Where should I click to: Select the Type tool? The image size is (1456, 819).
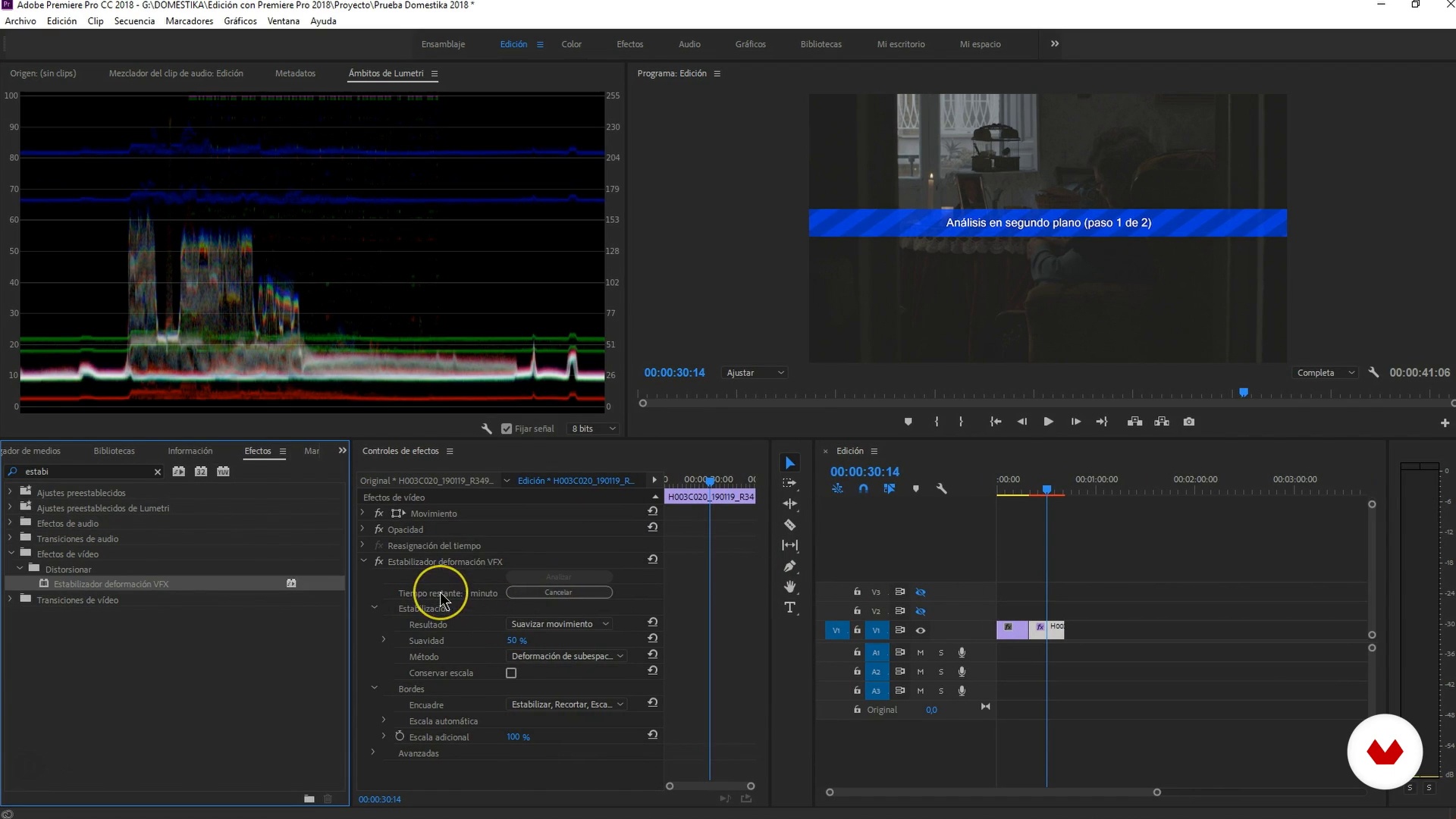[x=789, y=607]
